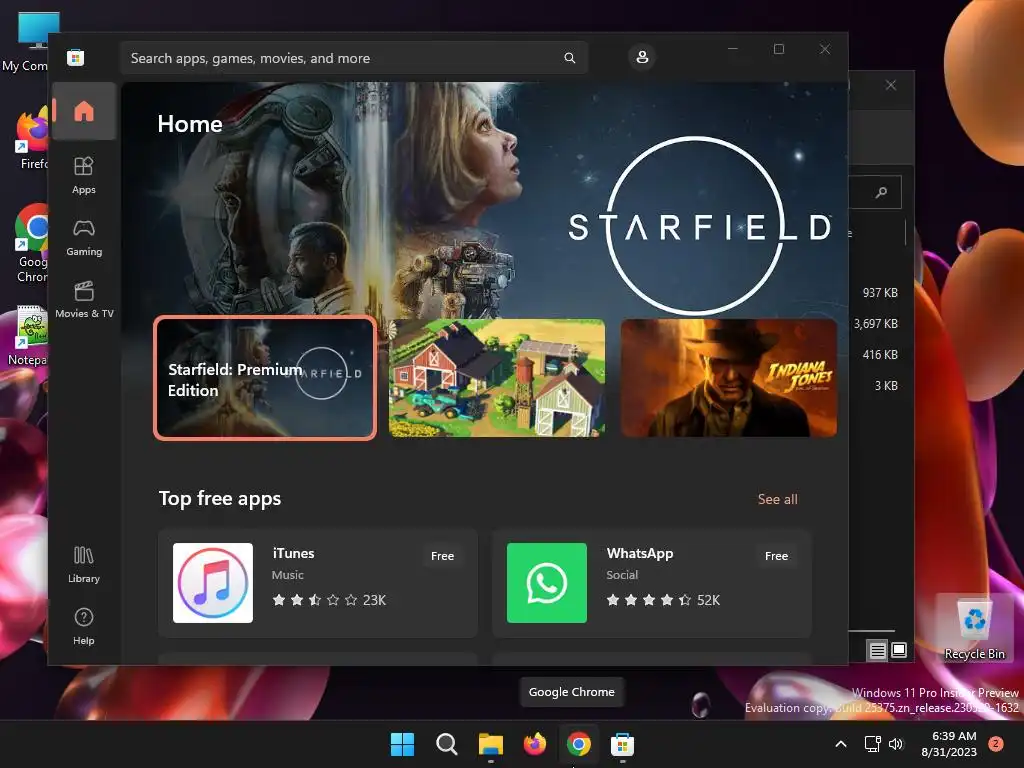Click the iTunes title text
The image size is (1024, 768).
pos(293,553)
